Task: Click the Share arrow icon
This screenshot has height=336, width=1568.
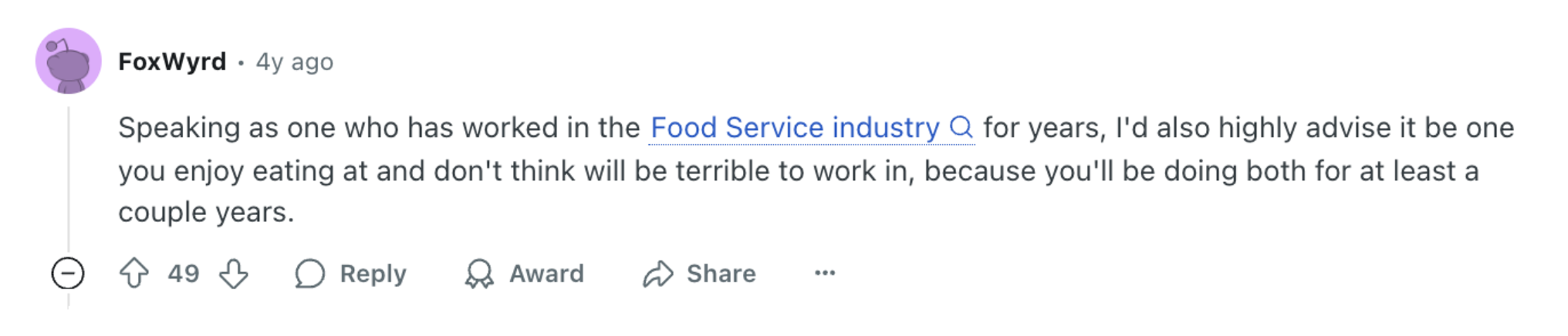Action: click(x=658, y=273)
